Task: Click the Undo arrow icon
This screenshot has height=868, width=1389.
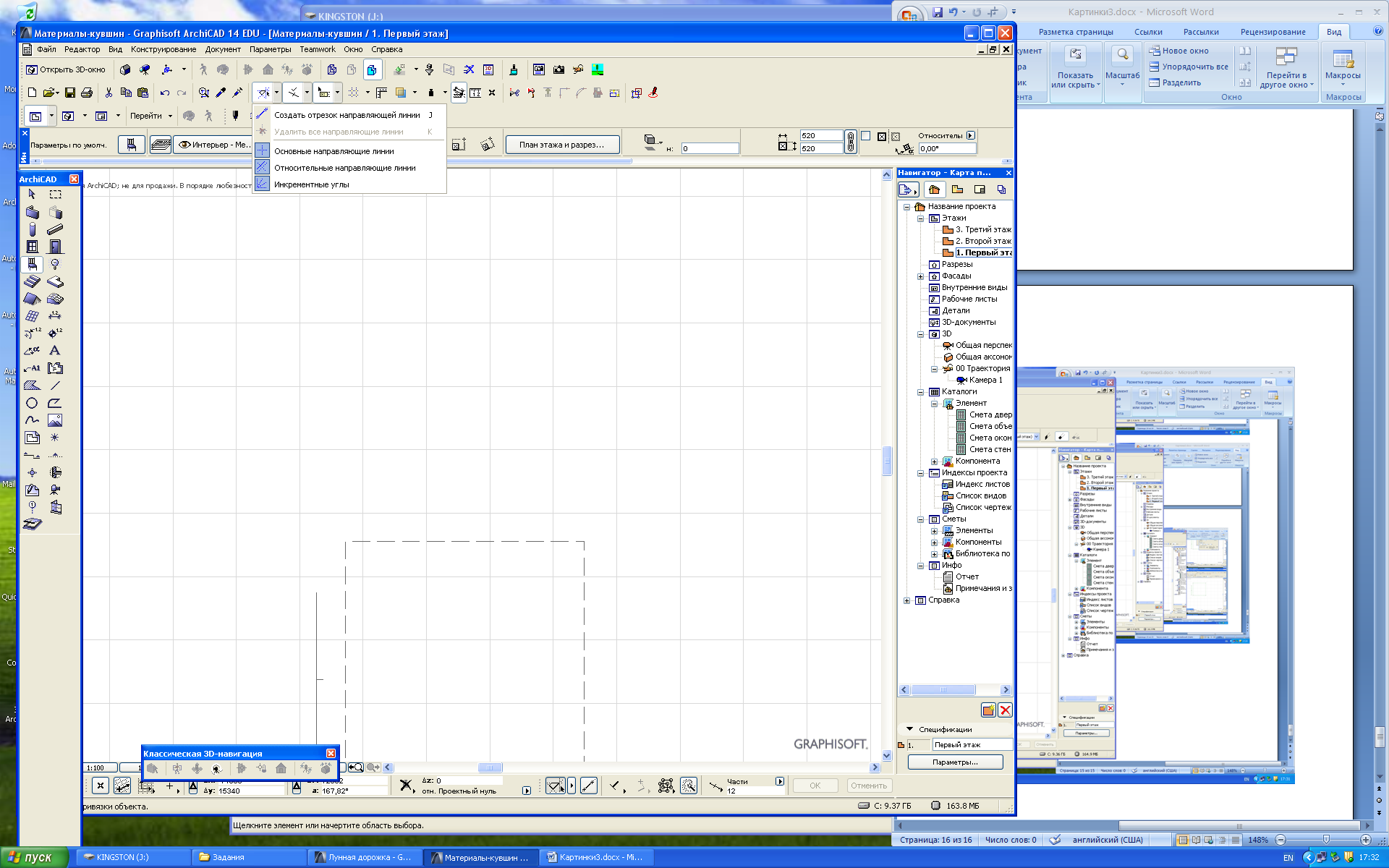Action: [x=165, y=93]
